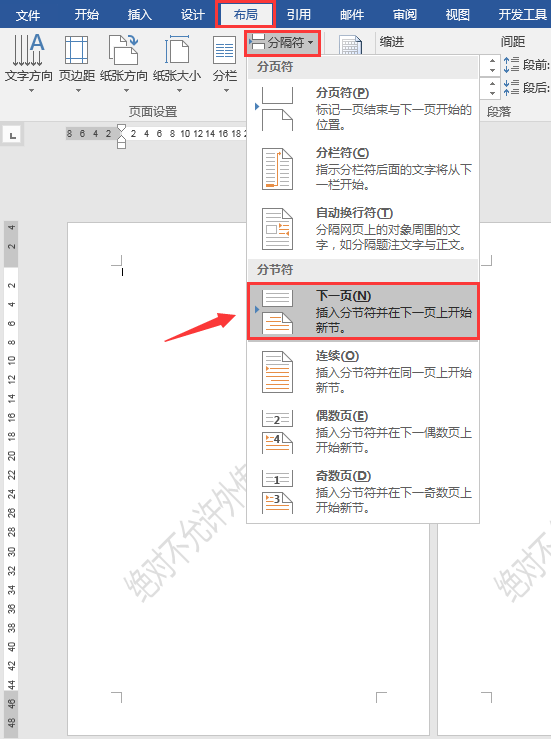The height and width of the screenshot is (739, 551).
Task: Open the 页边距 margins tool
Action: tap(76, 63)
